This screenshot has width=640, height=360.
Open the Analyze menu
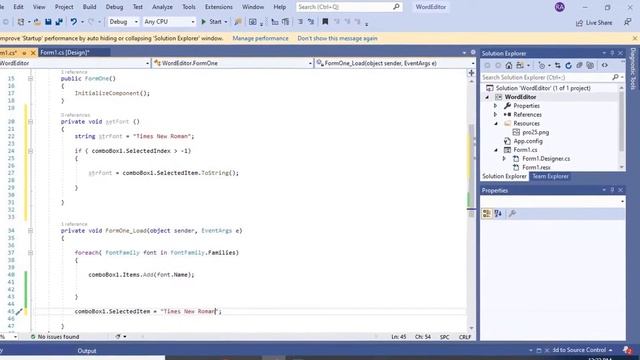162,7
